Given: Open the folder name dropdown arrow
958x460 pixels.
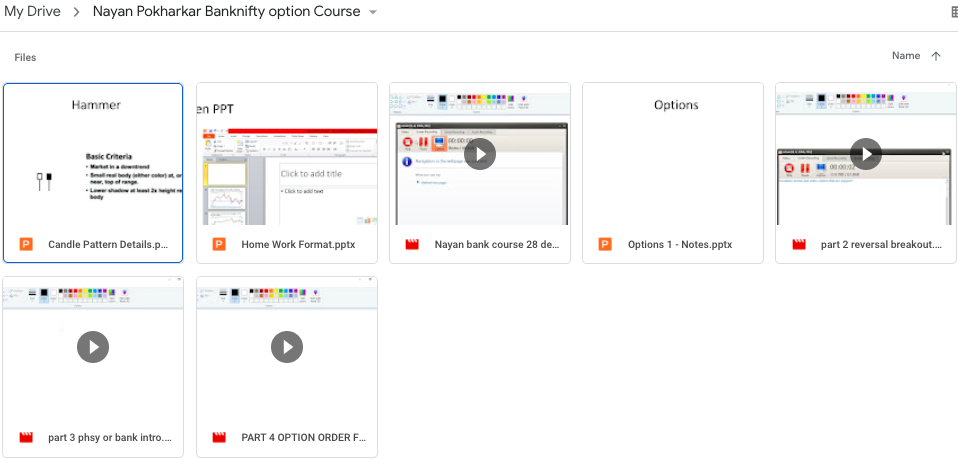Looking at the screenshot, I should pyautogui.click(x=373, y=12).
